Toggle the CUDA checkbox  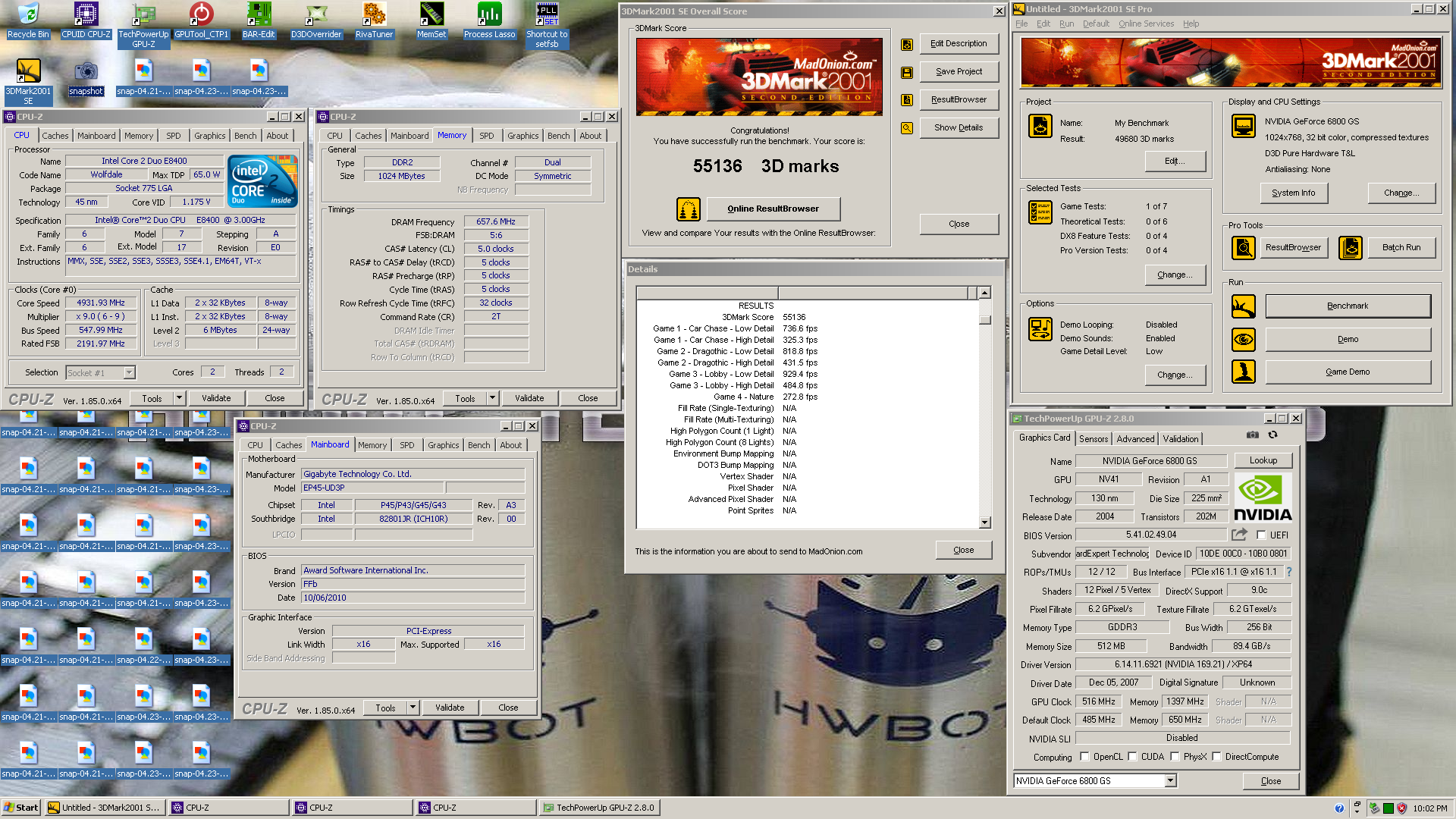click(1132, 756)
